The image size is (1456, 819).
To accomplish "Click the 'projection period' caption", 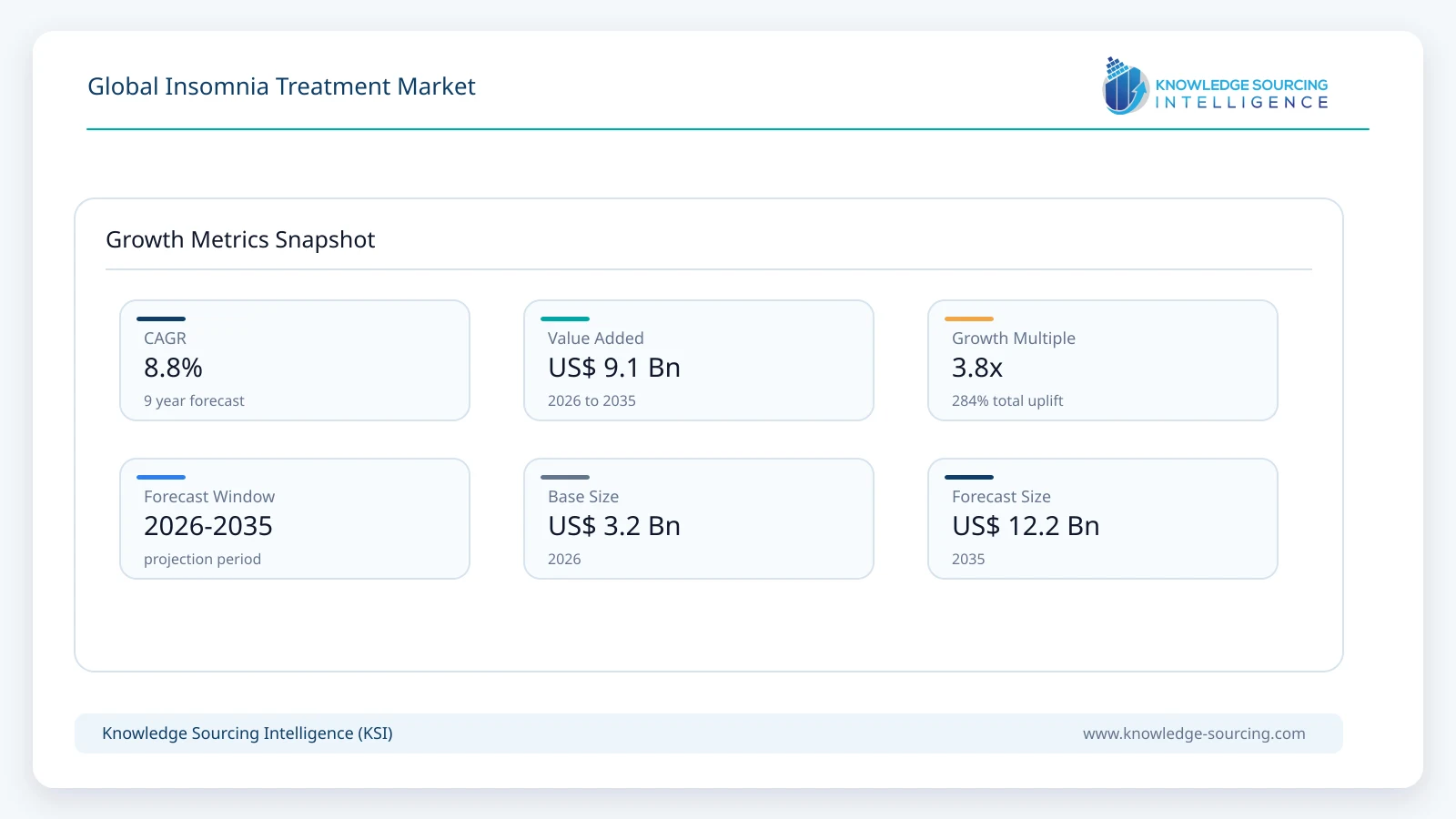I will (x=202, y=559).
